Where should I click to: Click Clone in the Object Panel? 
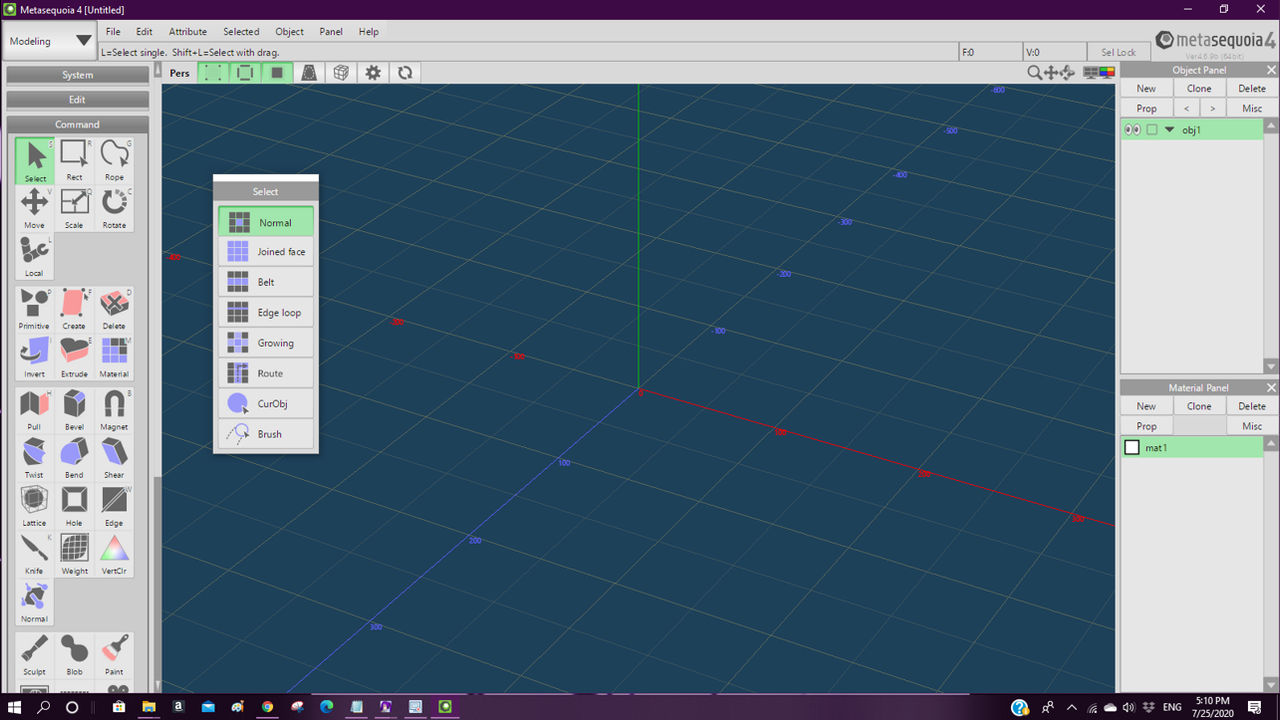click(x=1199, y=89)
